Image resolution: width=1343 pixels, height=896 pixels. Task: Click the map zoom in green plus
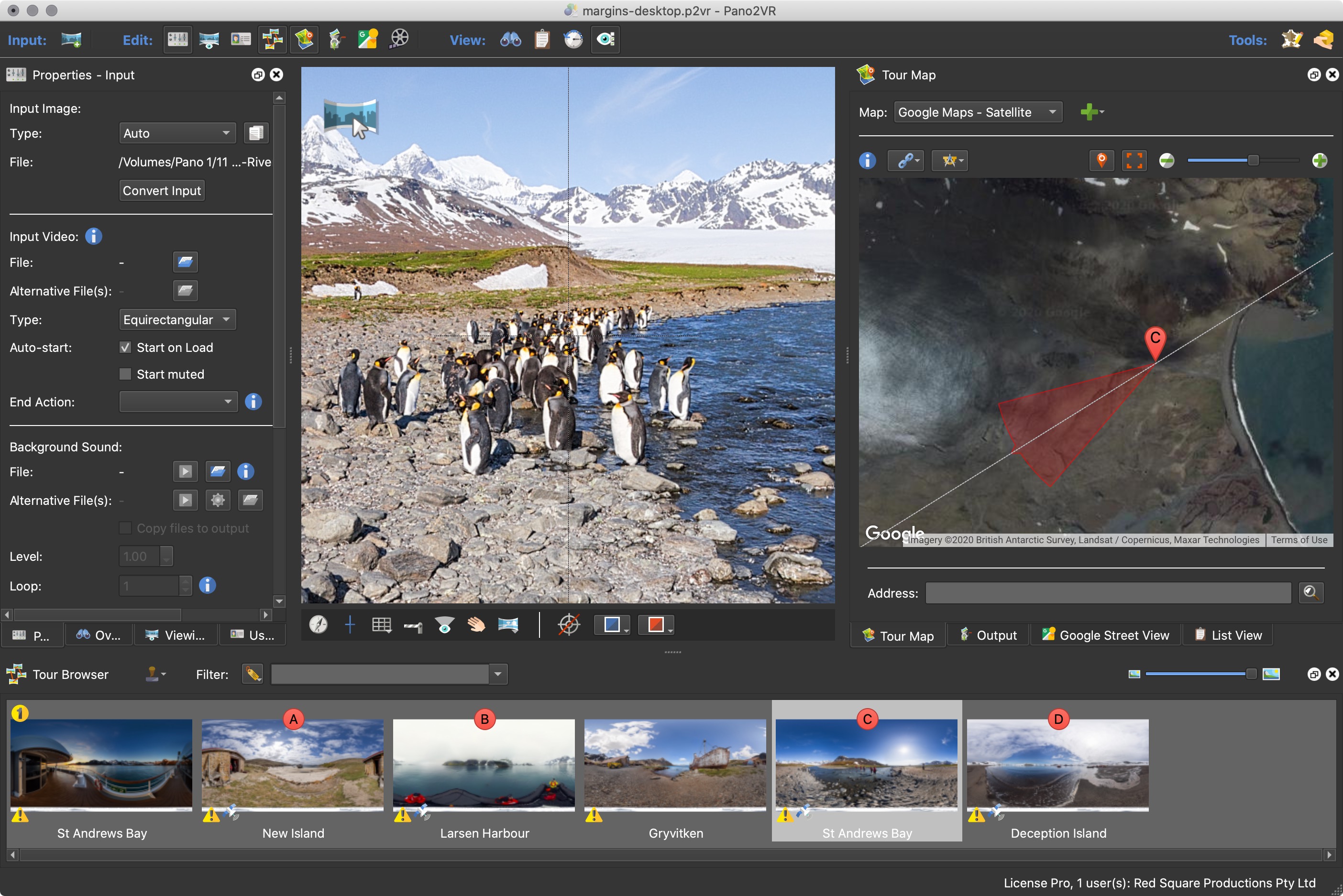(x=1320, y=161)
